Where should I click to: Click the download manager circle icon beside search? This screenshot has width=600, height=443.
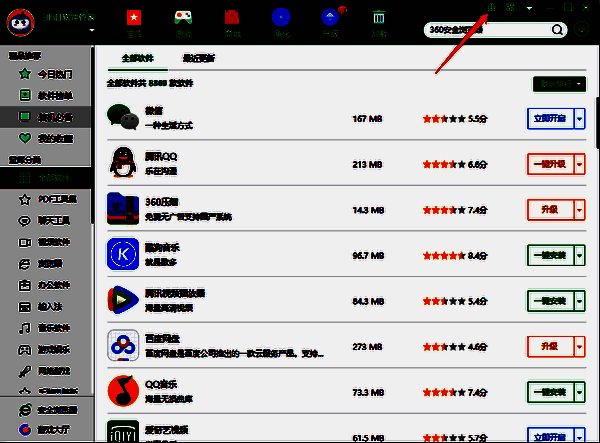[582, 29]
